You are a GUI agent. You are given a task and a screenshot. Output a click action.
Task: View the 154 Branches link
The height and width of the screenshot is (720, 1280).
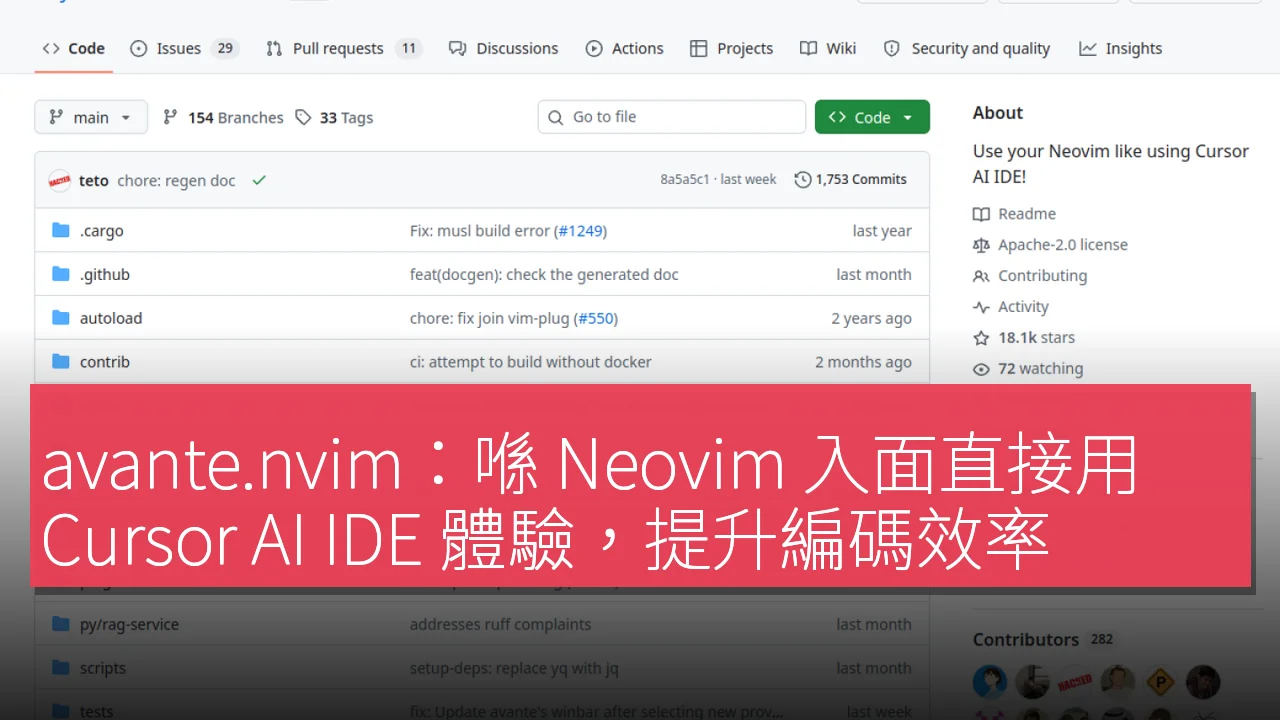point(223,118)
